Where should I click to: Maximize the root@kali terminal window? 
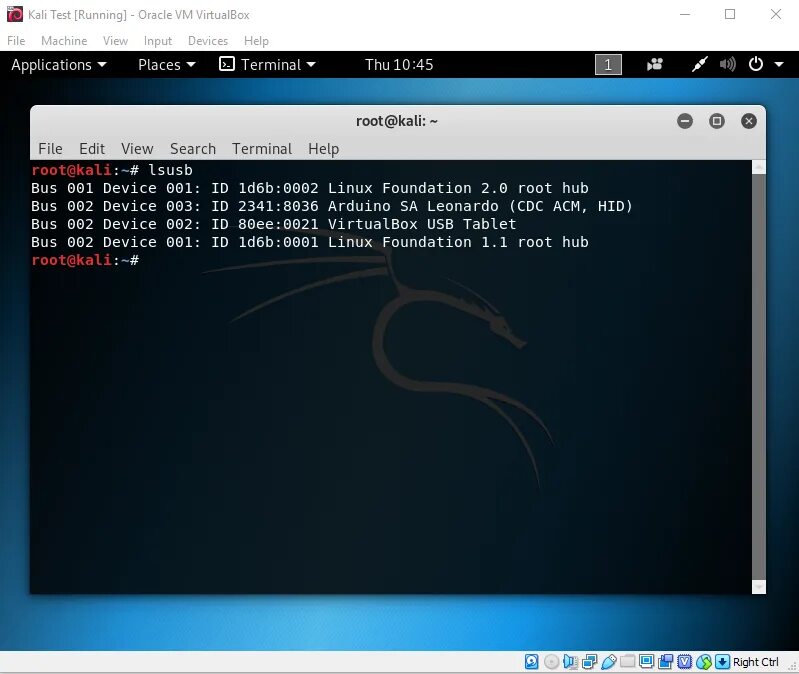click(x=716, y=121)
